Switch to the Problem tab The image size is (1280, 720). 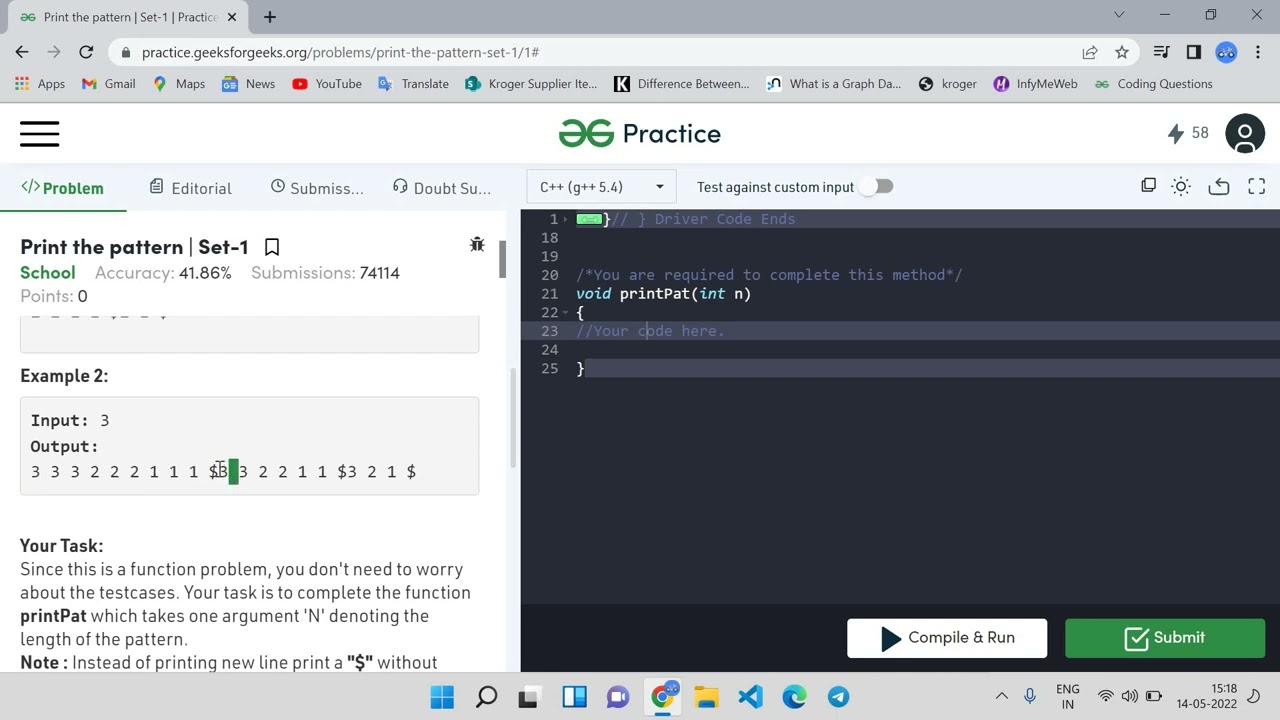63,188
